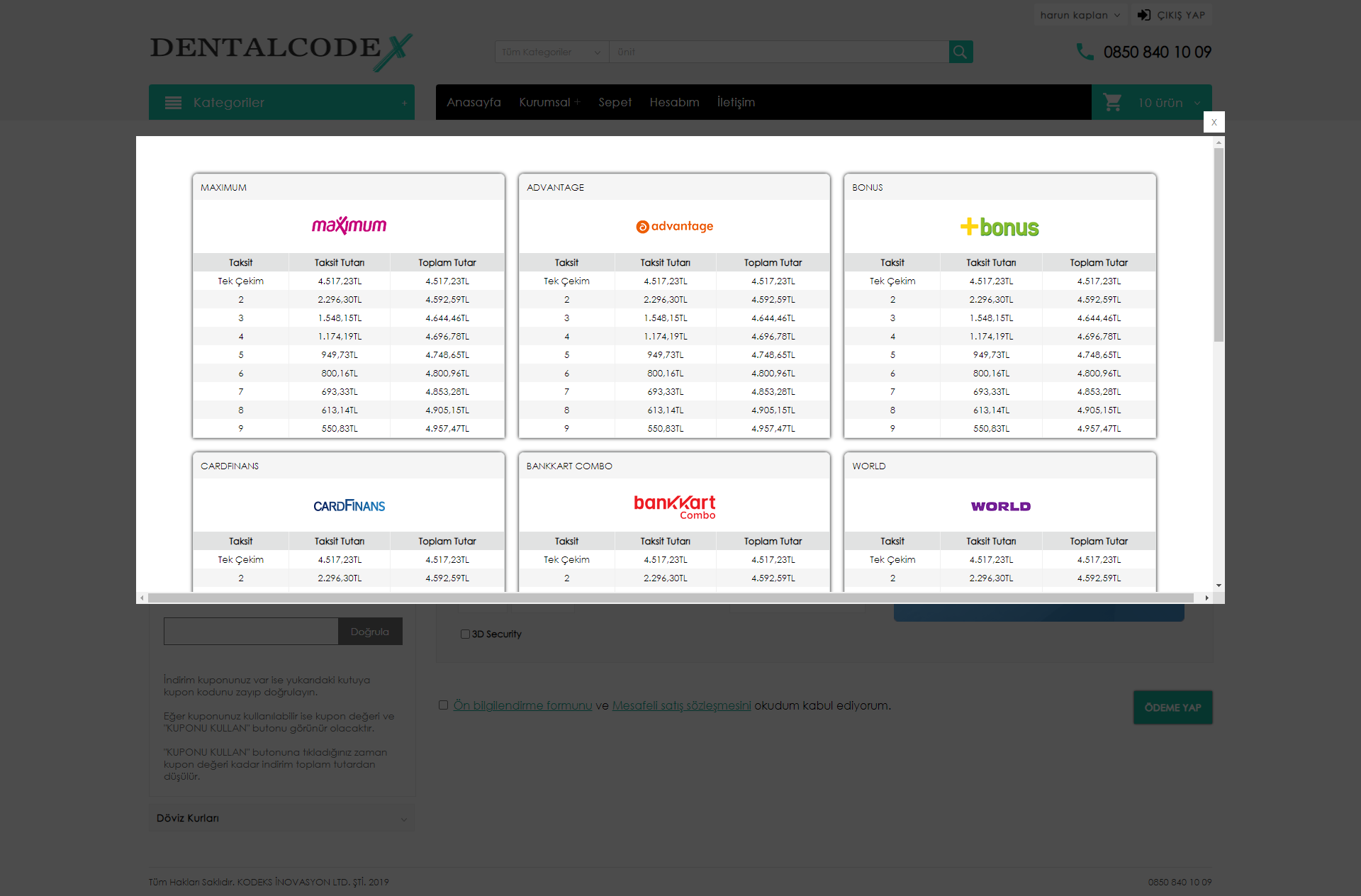Expand the Kurumsal submenu
The image size is (1361, 896).
pos(549,102)
